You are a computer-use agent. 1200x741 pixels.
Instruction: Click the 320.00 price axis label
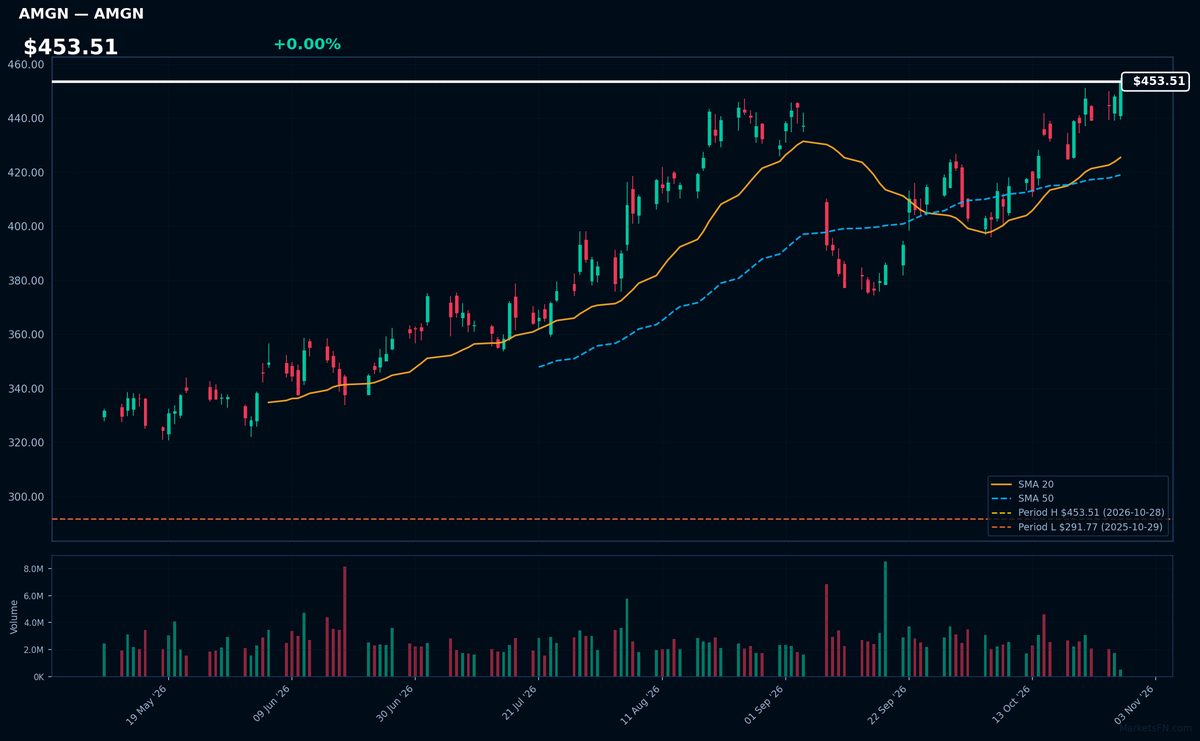click(x=25, y=443)
